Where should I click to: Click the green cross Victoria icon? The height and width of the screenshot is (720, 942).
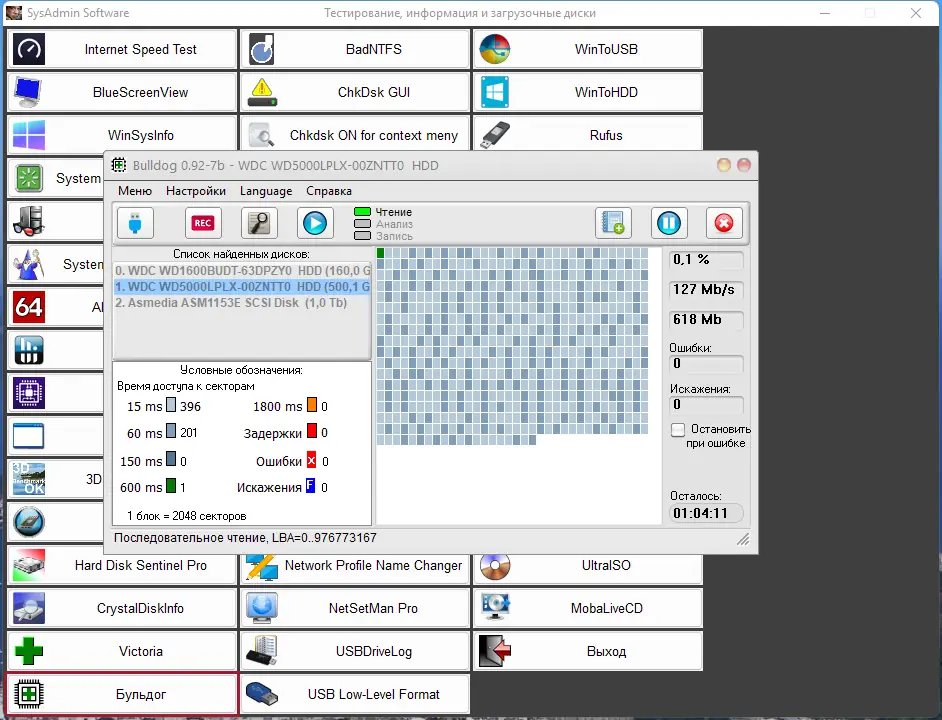[29, 651]
